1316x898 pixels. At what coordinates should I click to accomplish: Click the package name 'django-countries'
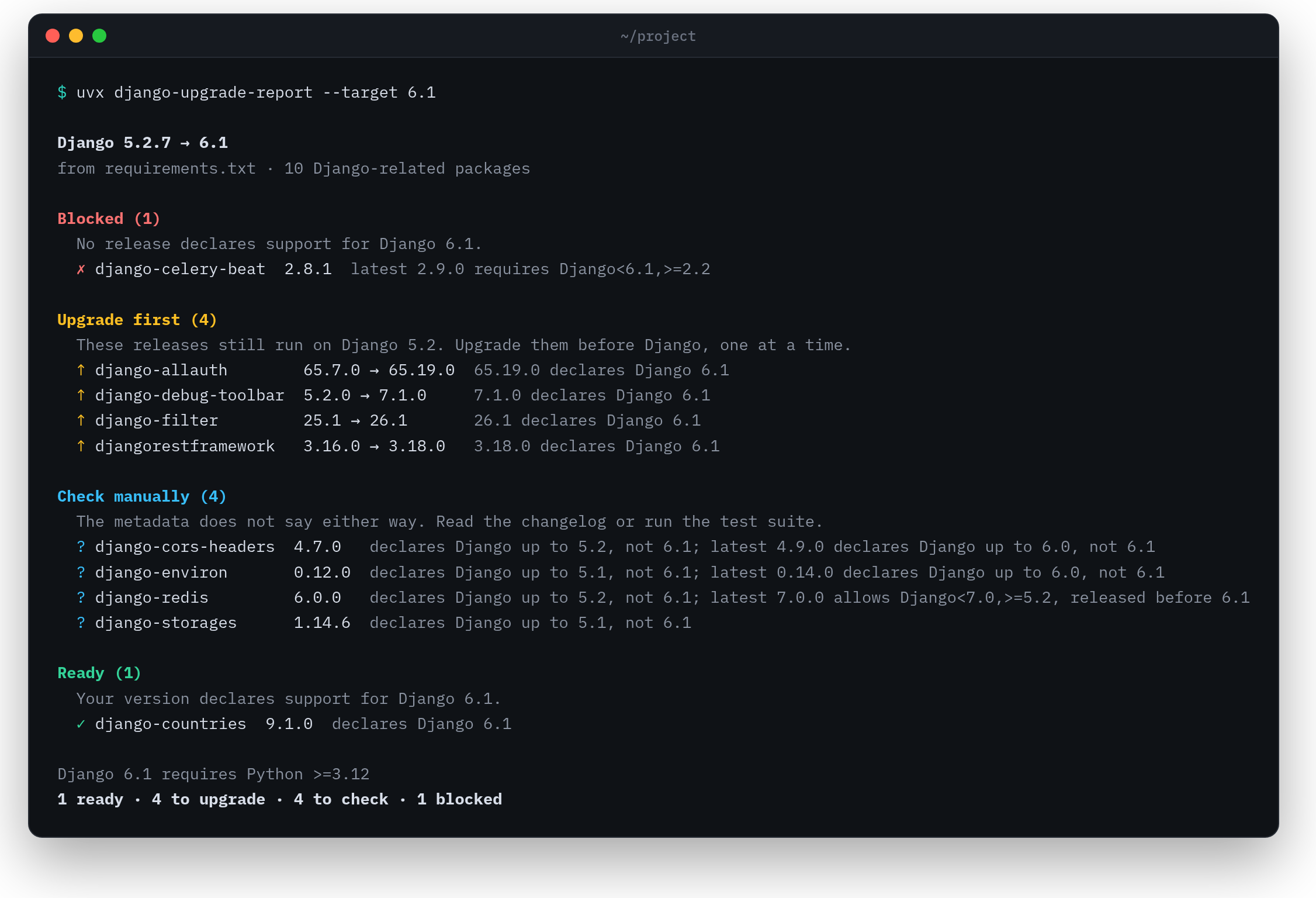pyautogui.click(x=171, y=724)
